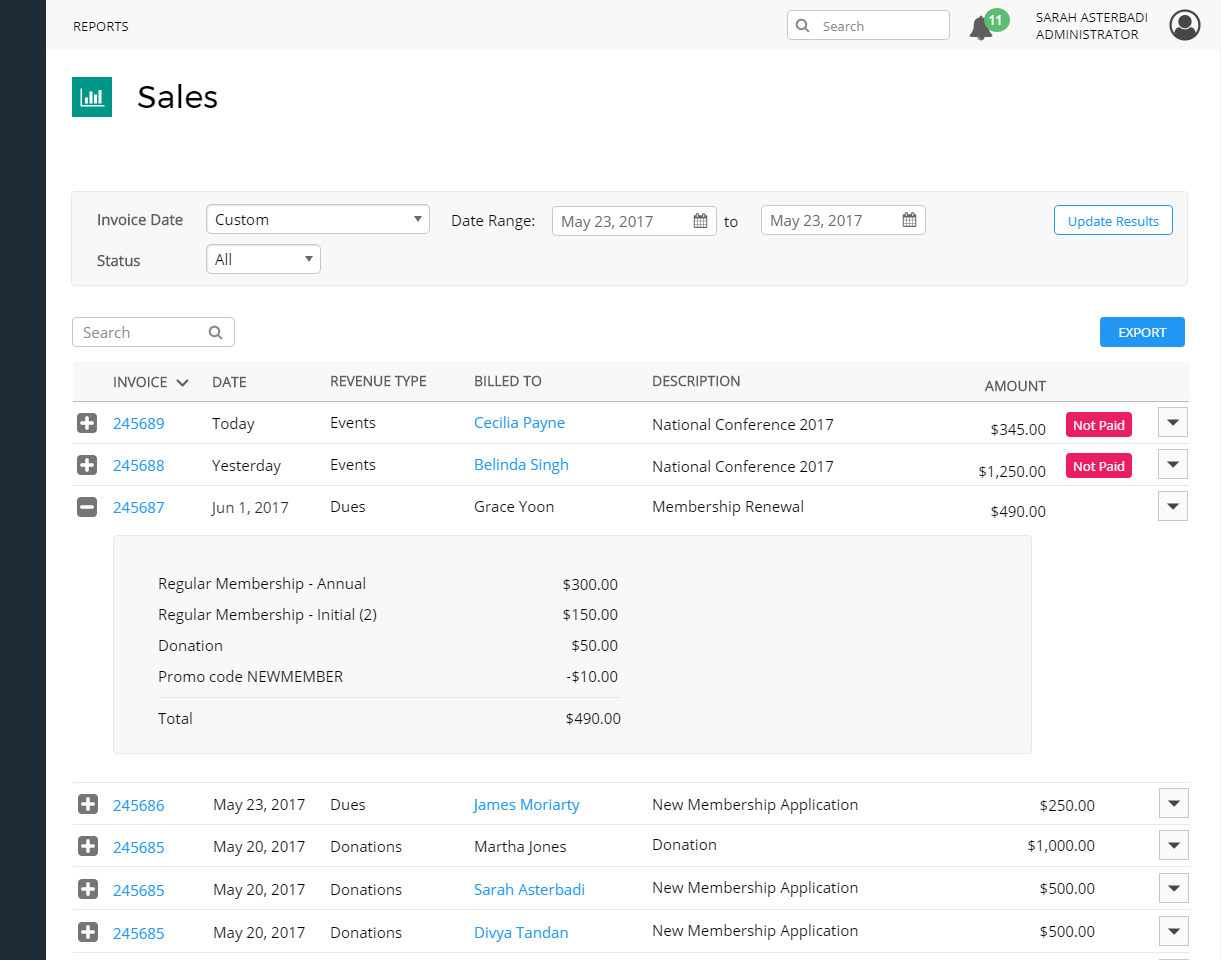Open the Belinda Singh billed-to link
The height and width of the screenshot is (960, 1221).
521,465
